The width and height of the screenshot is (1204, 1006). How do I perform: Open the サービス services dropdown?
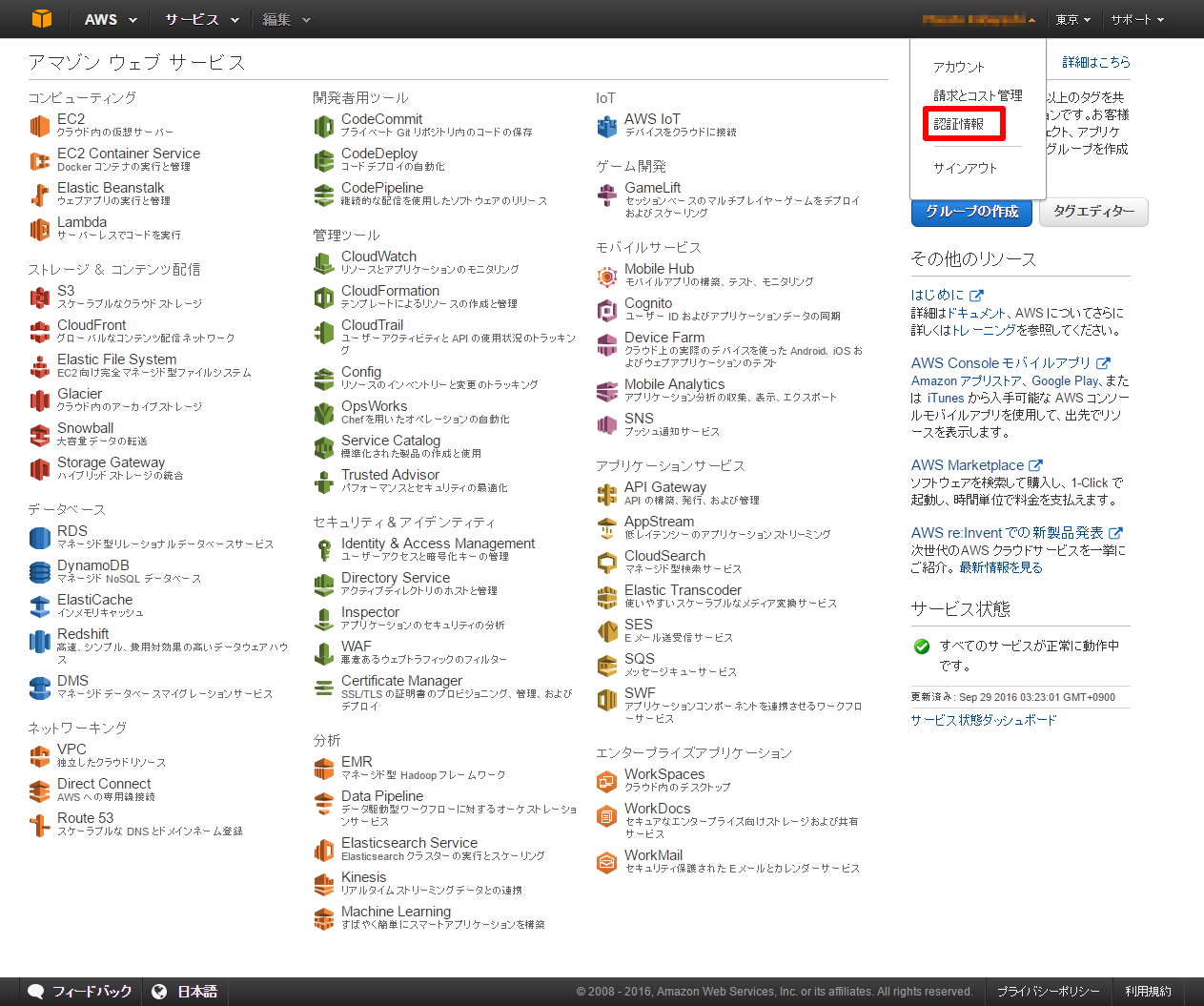(x=201, y=19)
